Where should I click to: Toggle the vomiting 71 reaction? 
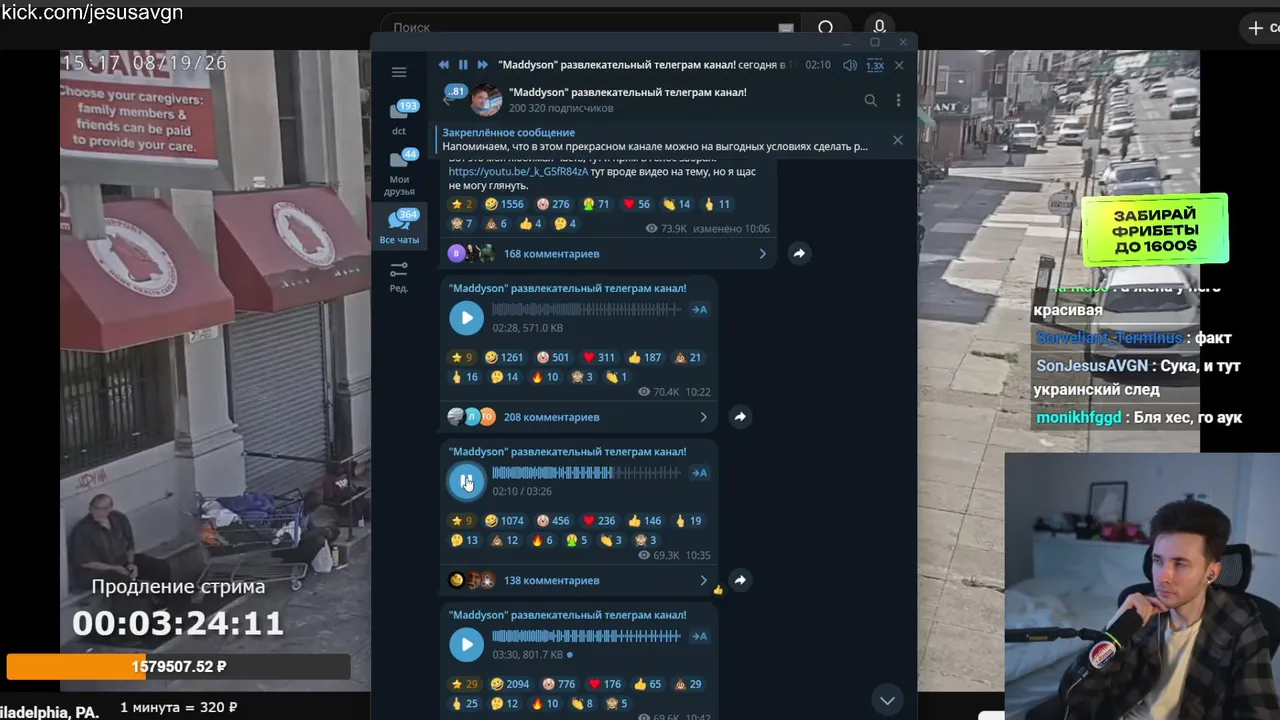[x=596, y=204]
